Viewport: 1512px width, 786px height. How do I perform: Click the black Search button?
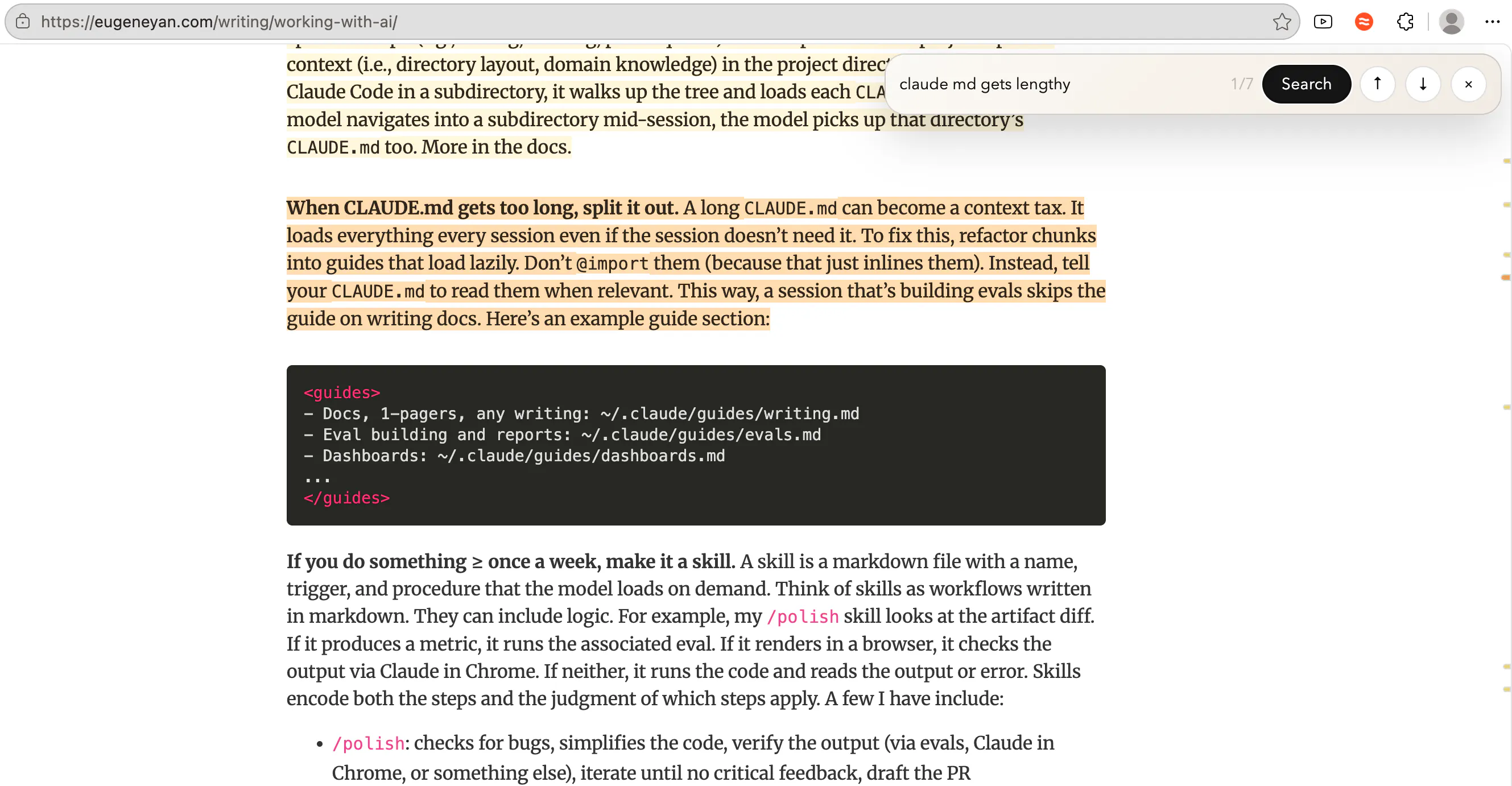(x=1306, y=84)
